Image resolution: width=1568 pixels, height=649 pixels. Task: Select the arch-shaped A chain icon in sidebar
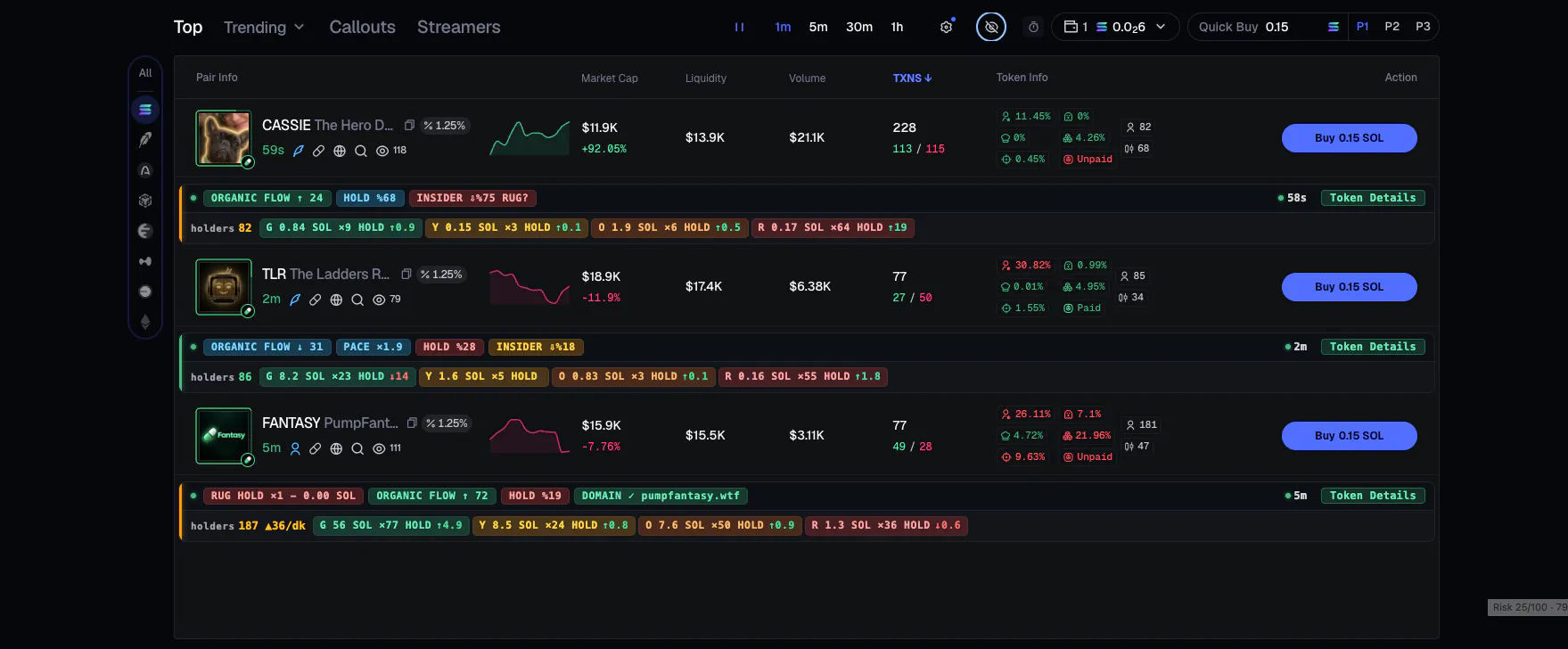[x=145, y=170]
